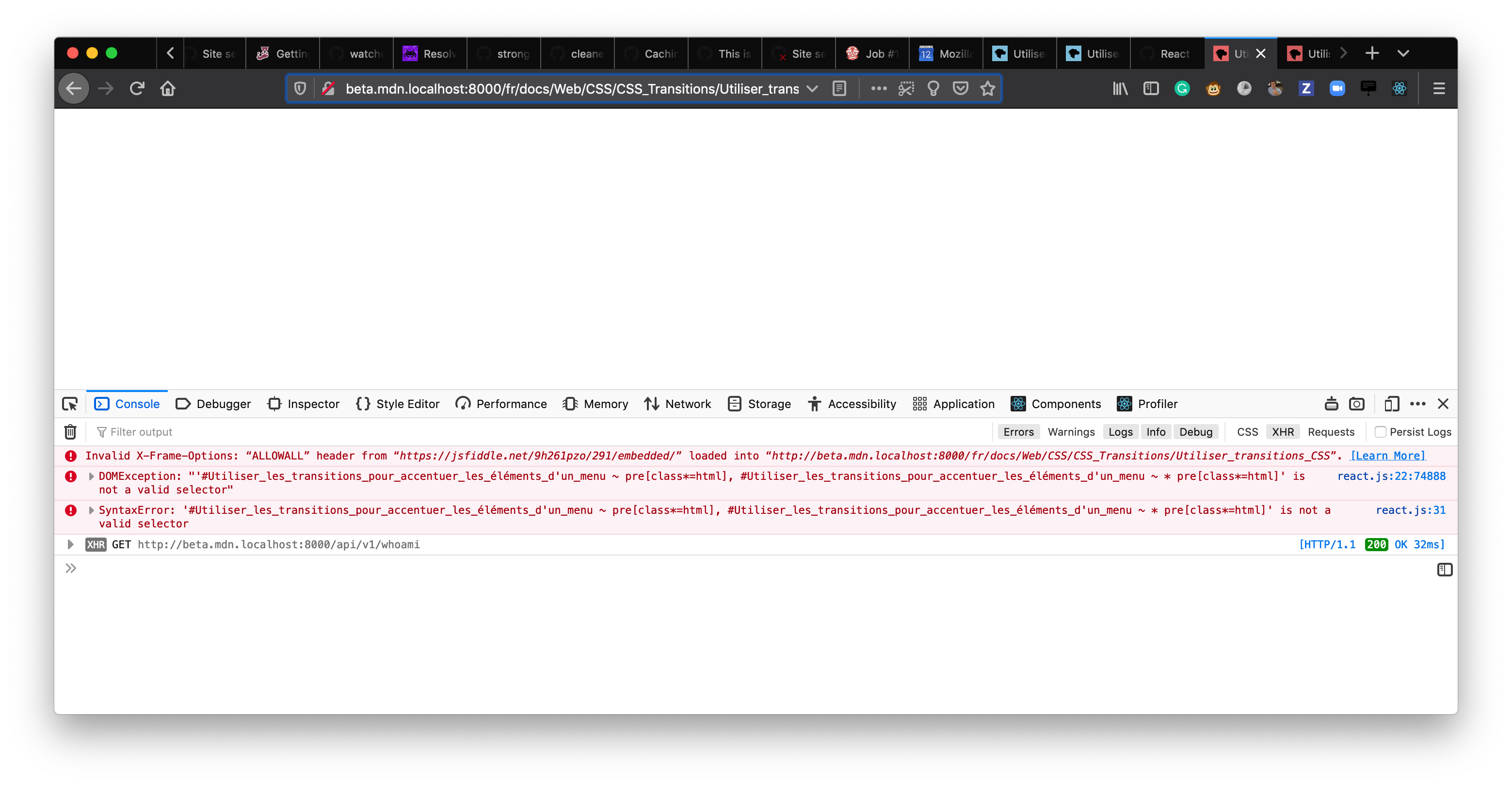The height and width of the screenshot is (786, 1512).
Task: Show sidebars via the sidebar icon
Action: pos(1151,89)
